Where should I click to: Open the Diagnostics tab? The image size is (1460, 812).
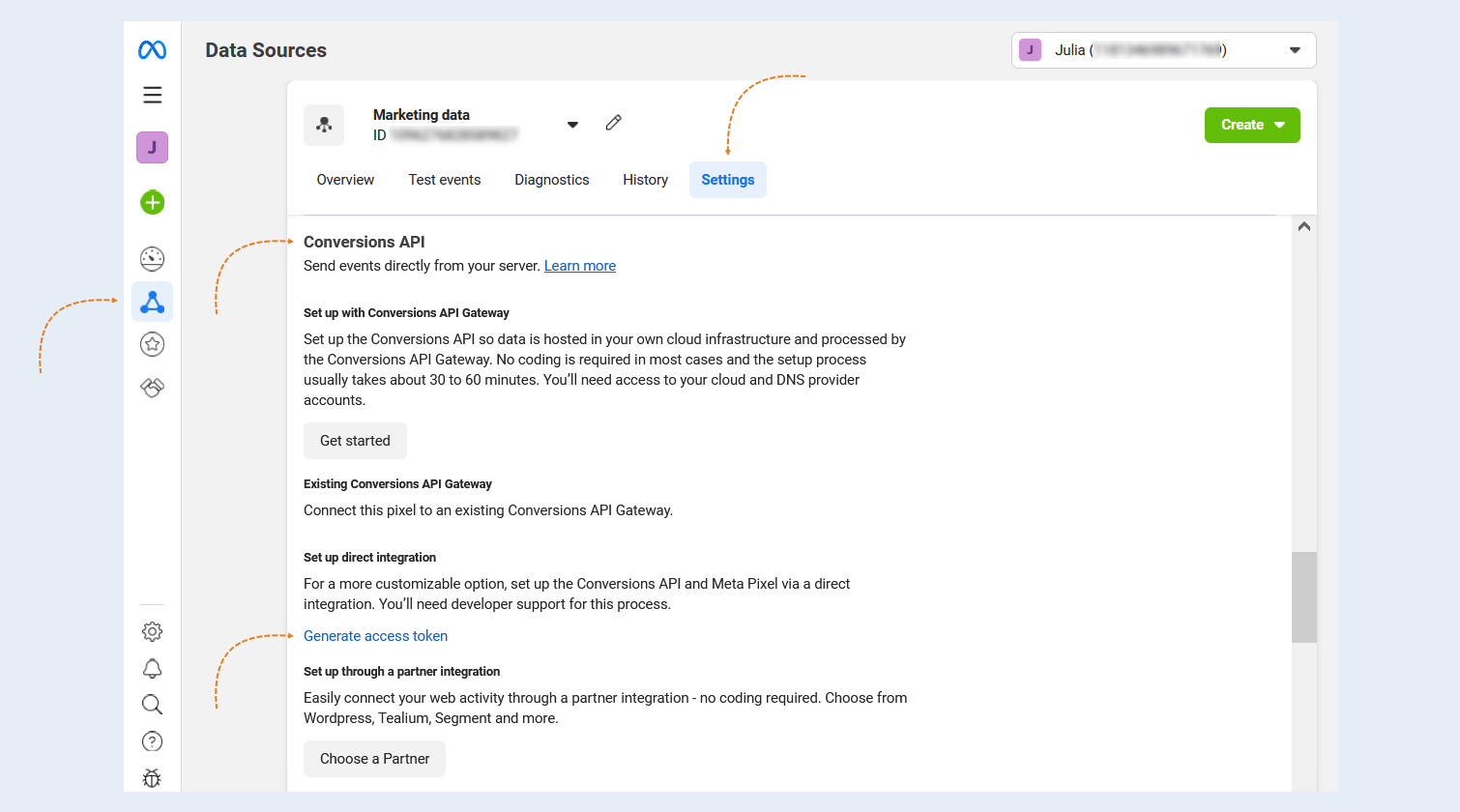[x=552, y=180]
